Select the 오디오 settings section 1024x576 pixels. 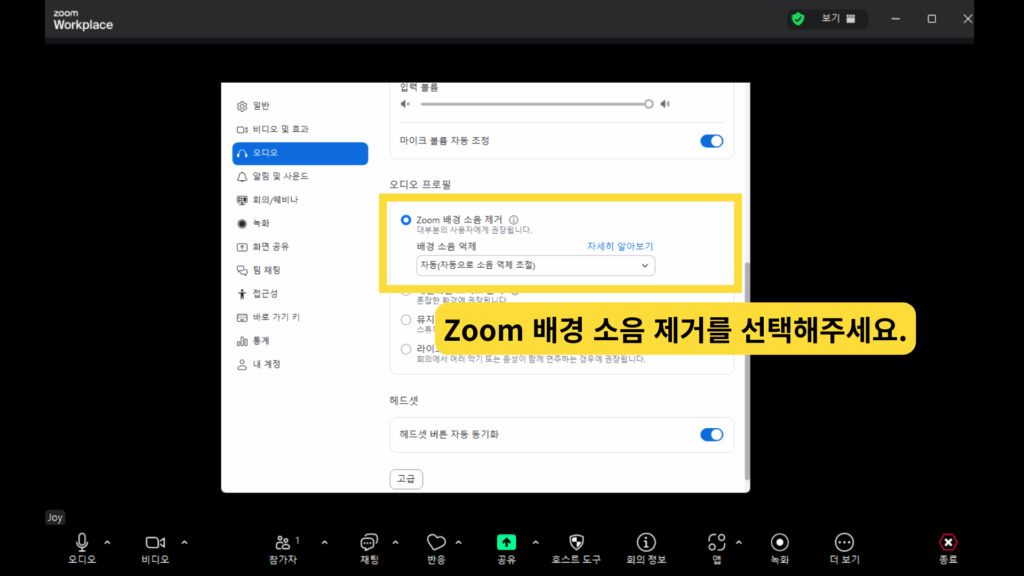coord(300,153)
